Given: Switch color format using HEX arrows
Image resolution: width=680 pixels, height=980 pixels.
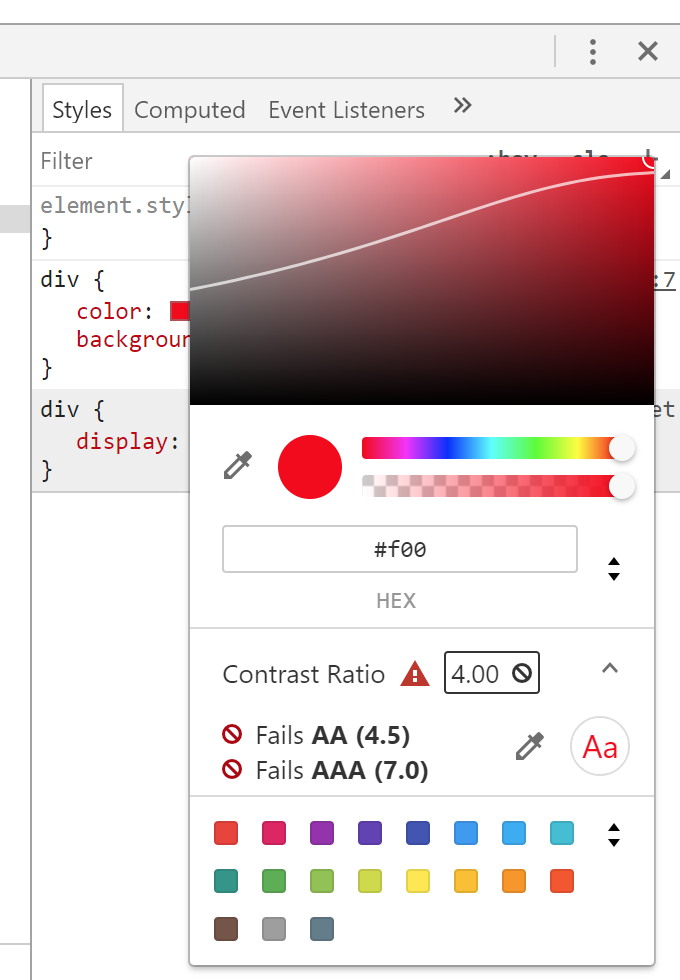Looking at the screenshot, I should [x=614, y=569].
